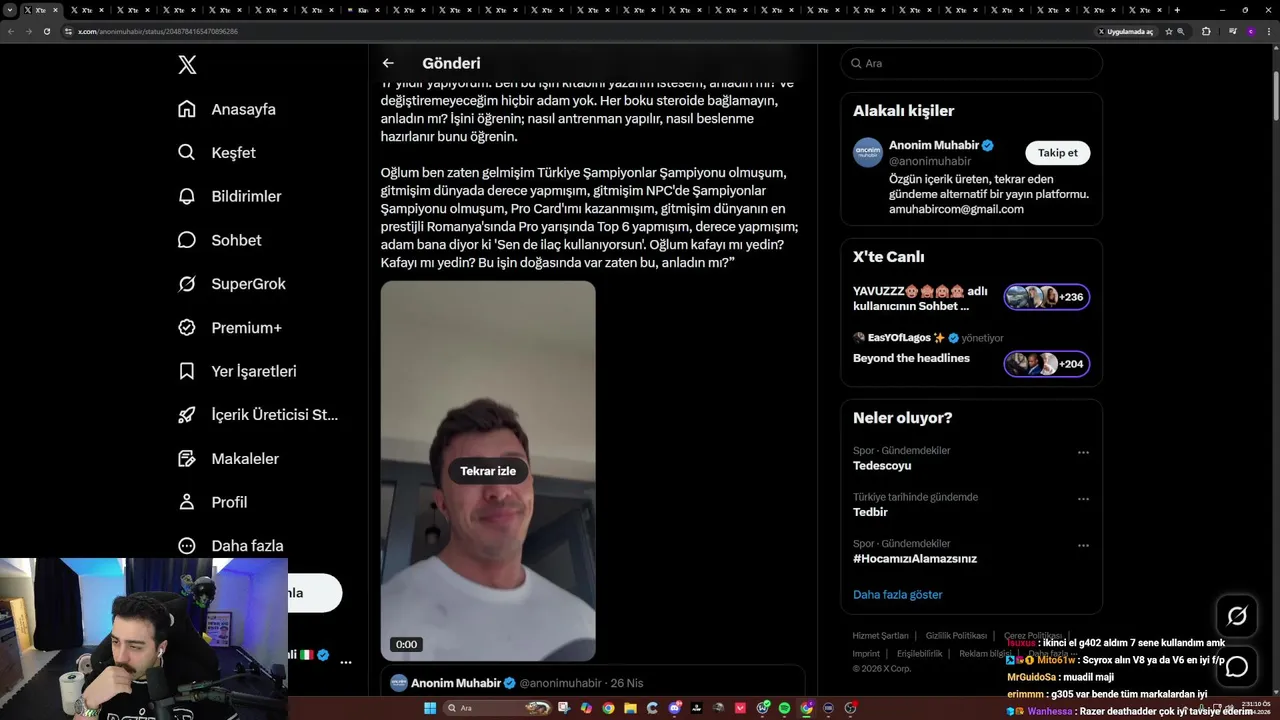Image resolution: width=1280 pixels, height=720 pixels.
Task: Click 0:00 video time label
Action: coord(406,644)
